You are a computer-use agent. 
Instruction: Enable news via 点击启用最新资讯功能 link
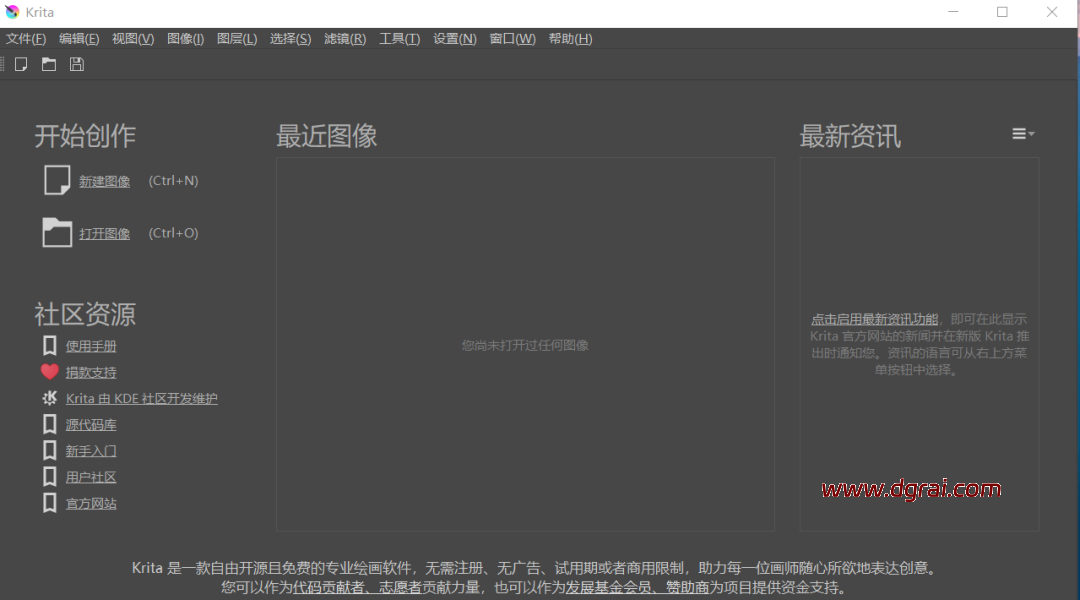(874, 319)
